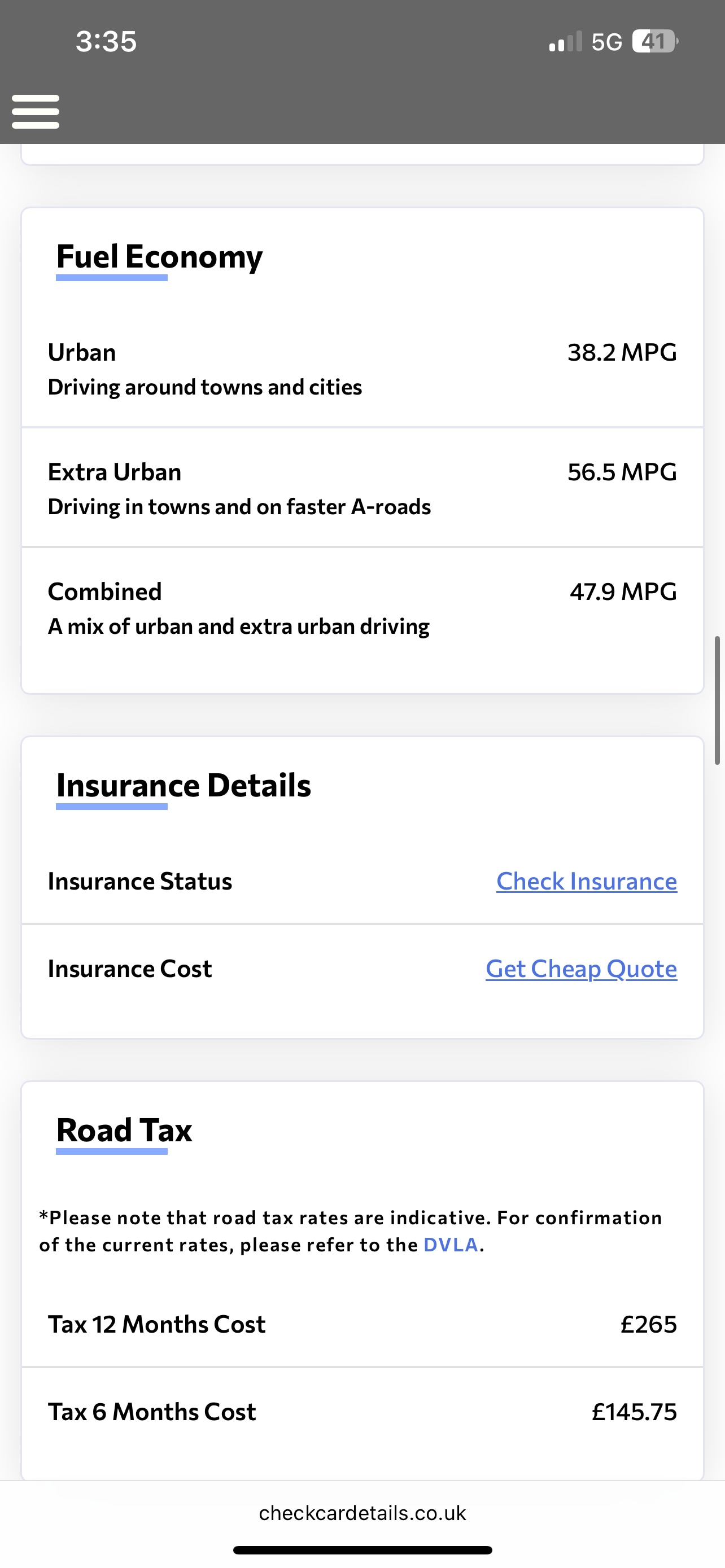Select the Insurance Details heading

pyautogui.click(x=184, y=785)
